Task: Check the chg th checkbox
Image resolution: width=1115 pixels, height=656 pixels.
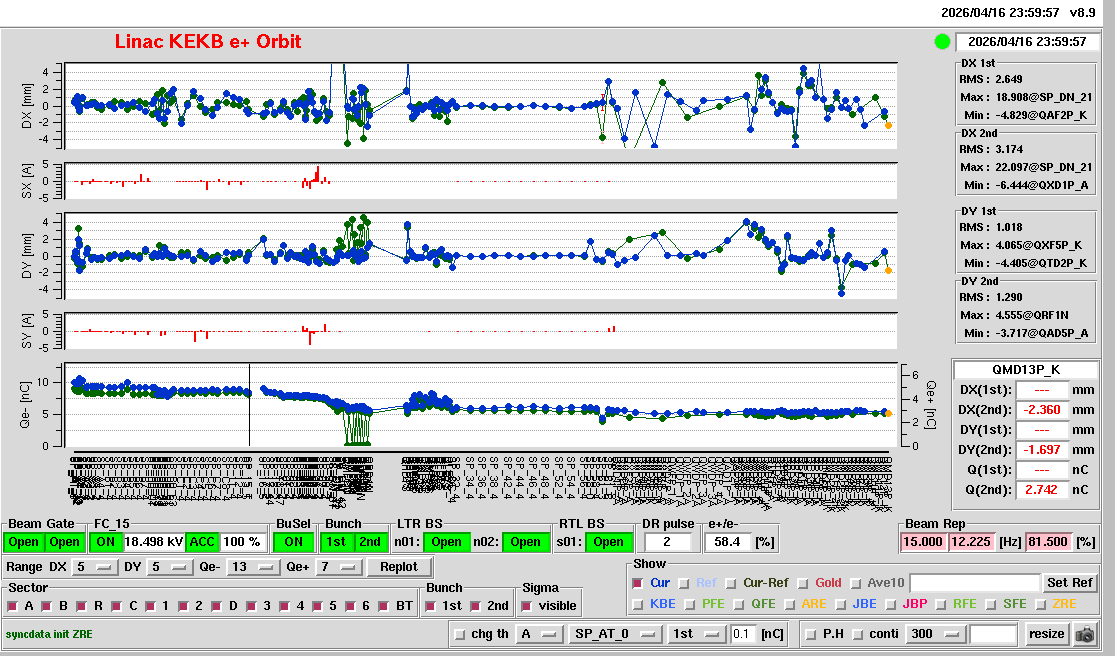Action: (x=460, y=634)
